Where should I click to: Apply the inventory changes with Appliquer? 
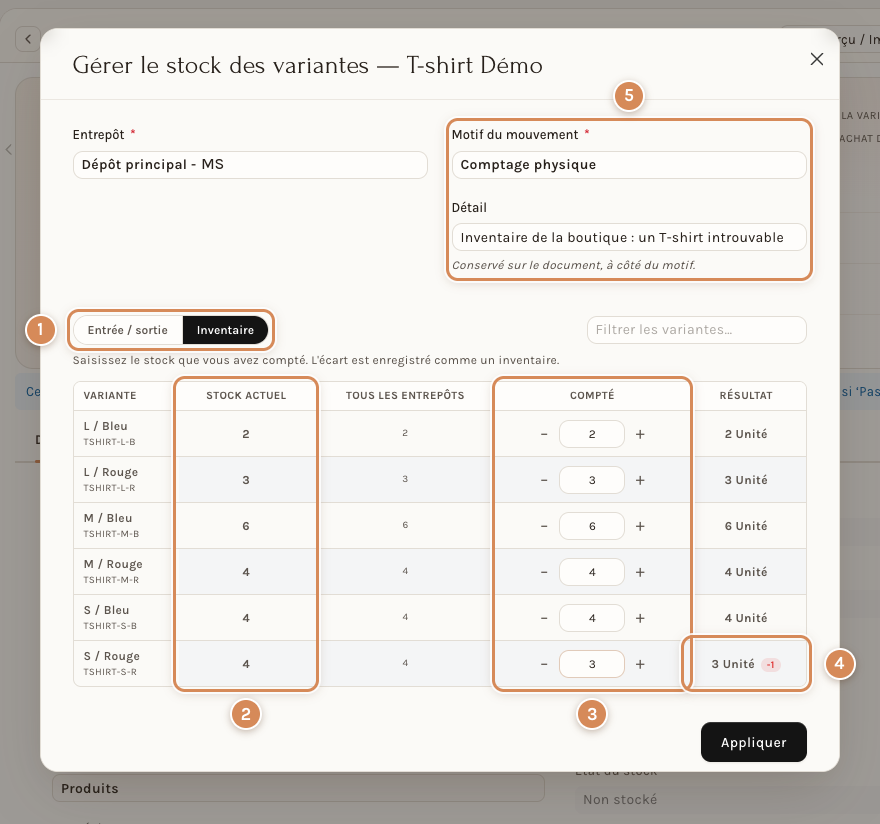pos(754,742)
